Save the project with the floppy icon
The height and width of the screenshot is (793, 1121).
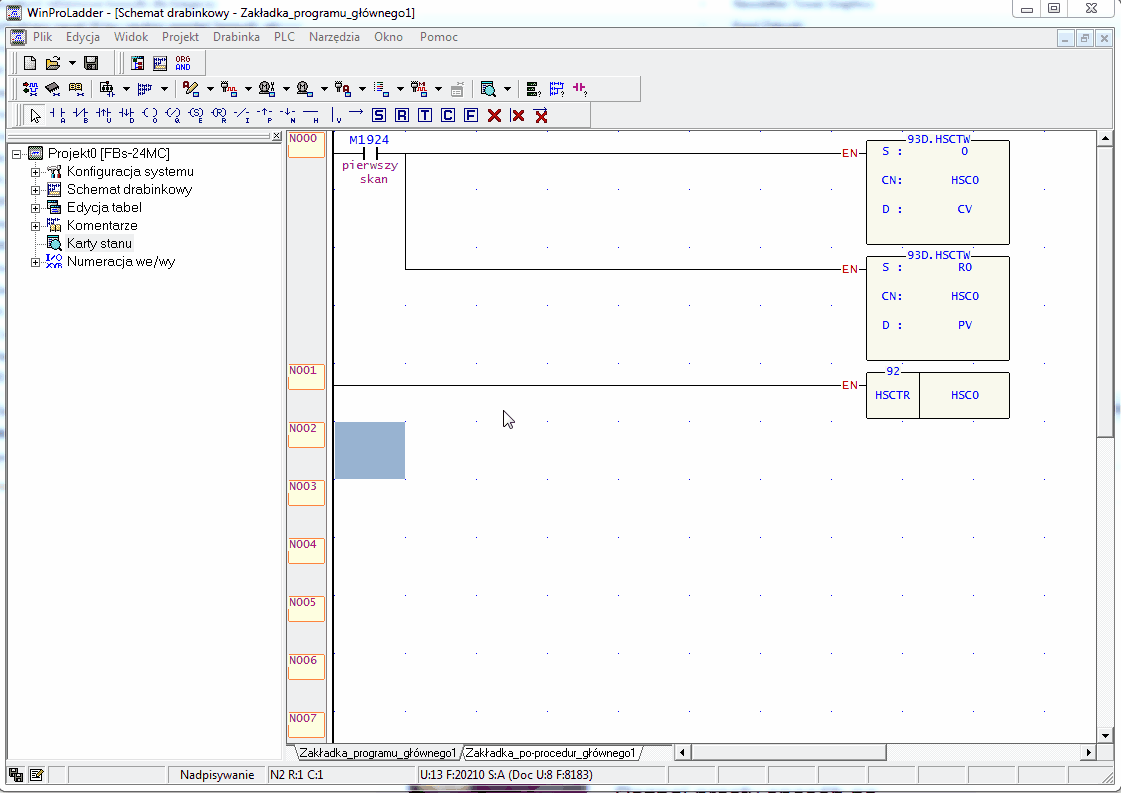click(x=91, y=63)
